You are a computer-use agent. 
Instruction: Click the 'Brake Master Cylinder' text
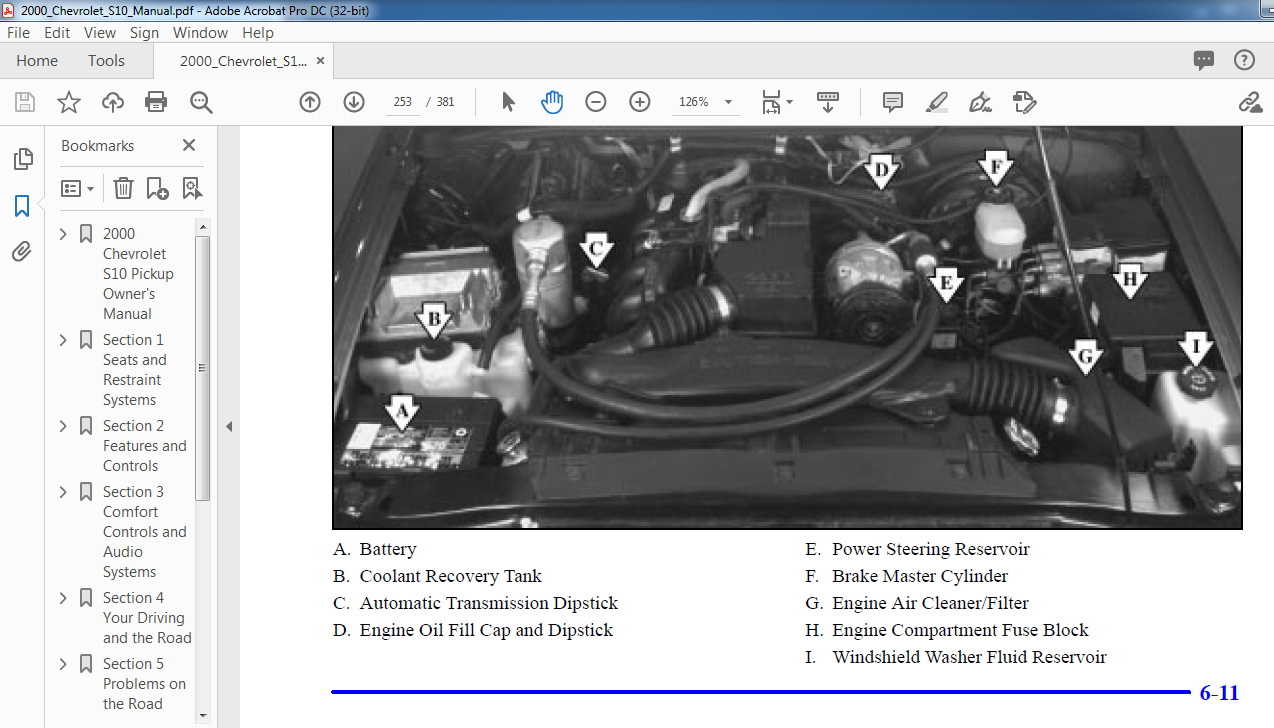coord(920,576)
